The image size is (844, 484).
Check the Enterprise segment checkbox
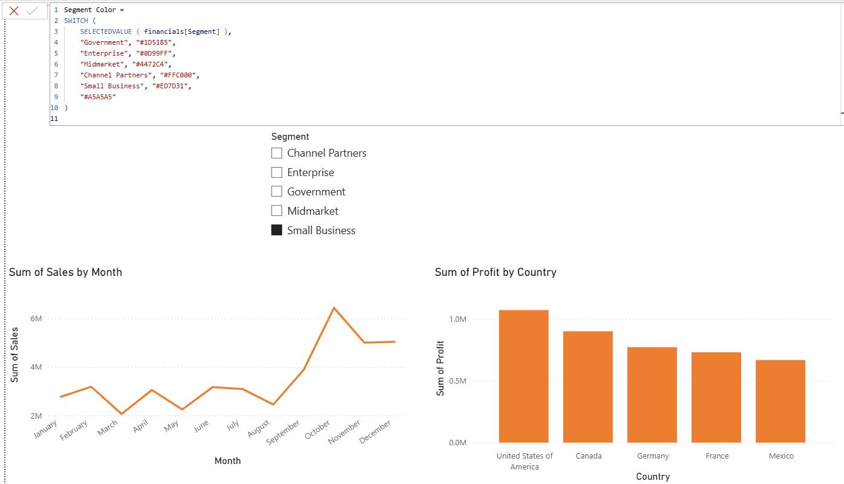[277, 173]
